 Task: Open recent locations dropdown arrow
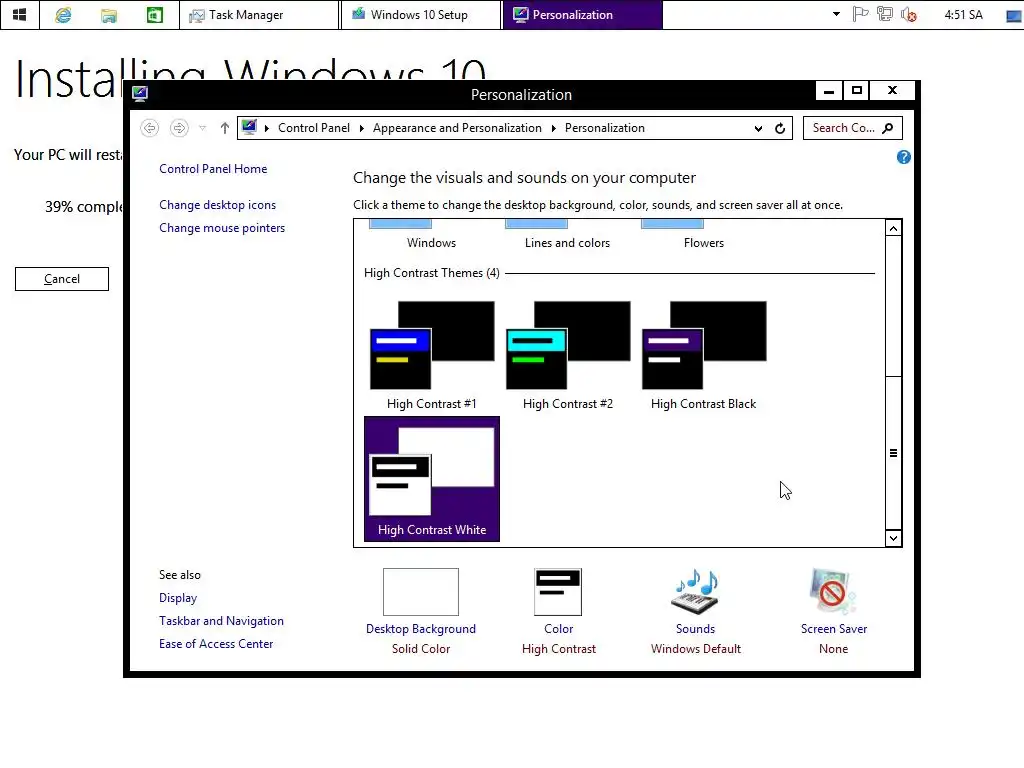pos(202,128)
